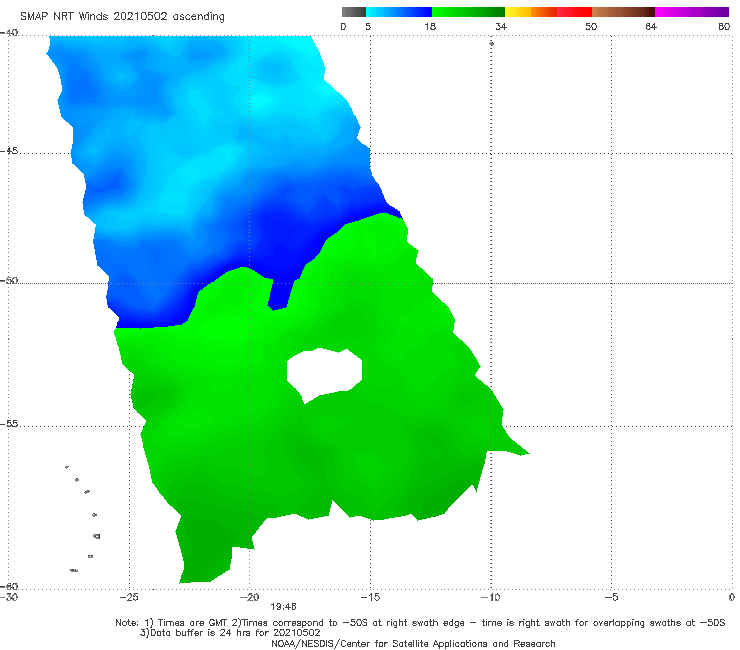The height and width of the screenshot is (650, 740).
Task: Click the 'NOAA/NESDIS/Center for Satellite Applications and Research' credit
Action: (413, 643)
